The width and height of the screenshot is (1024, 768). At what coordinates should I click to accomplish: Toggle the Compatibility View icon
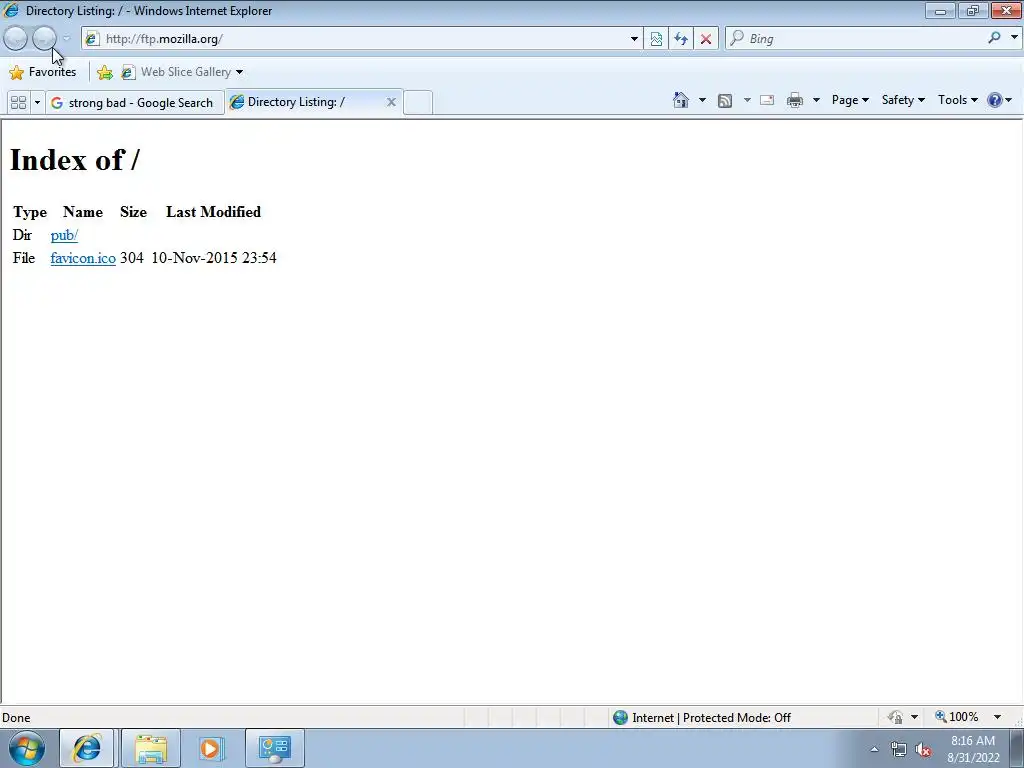click(656, 39)
